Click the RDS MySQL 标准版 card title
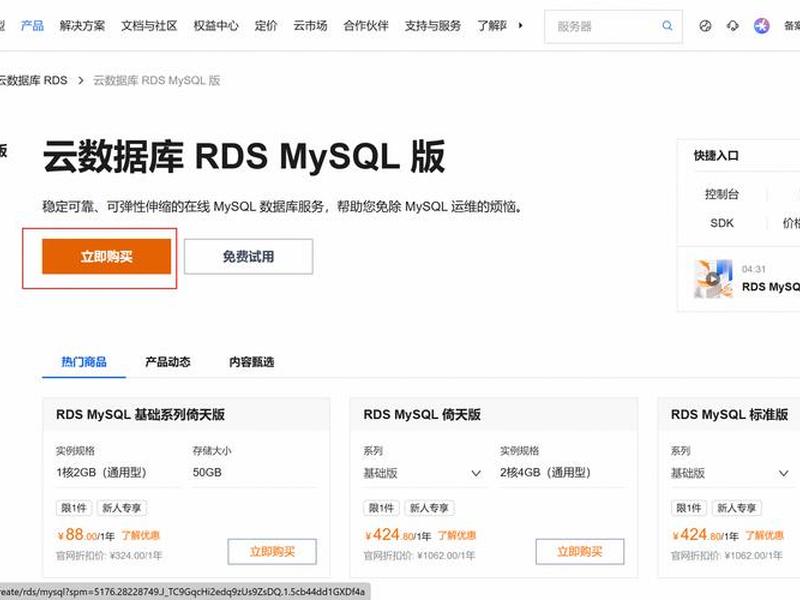800x600 pixels. click(x=730, y=414)
